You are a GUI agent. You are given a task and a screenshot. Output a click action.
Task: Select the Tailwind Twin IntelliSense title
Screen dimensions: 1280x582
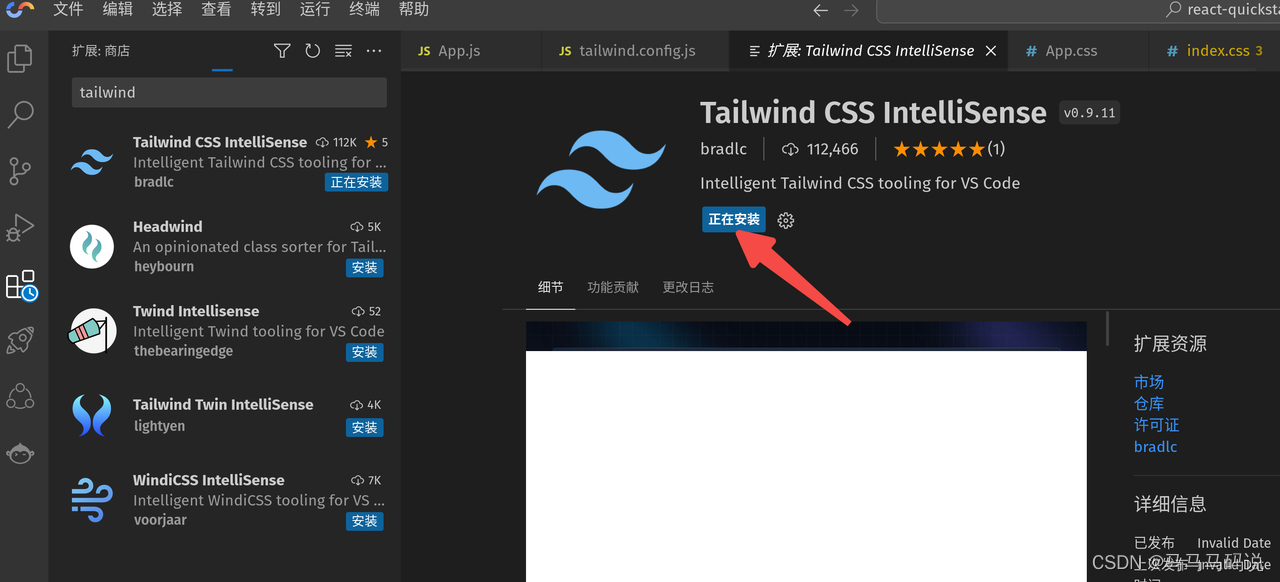223,405
